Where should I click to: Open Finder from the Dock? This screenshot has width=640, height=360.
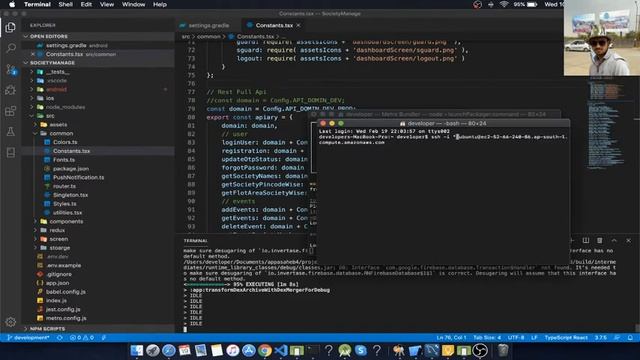(137, 350)
